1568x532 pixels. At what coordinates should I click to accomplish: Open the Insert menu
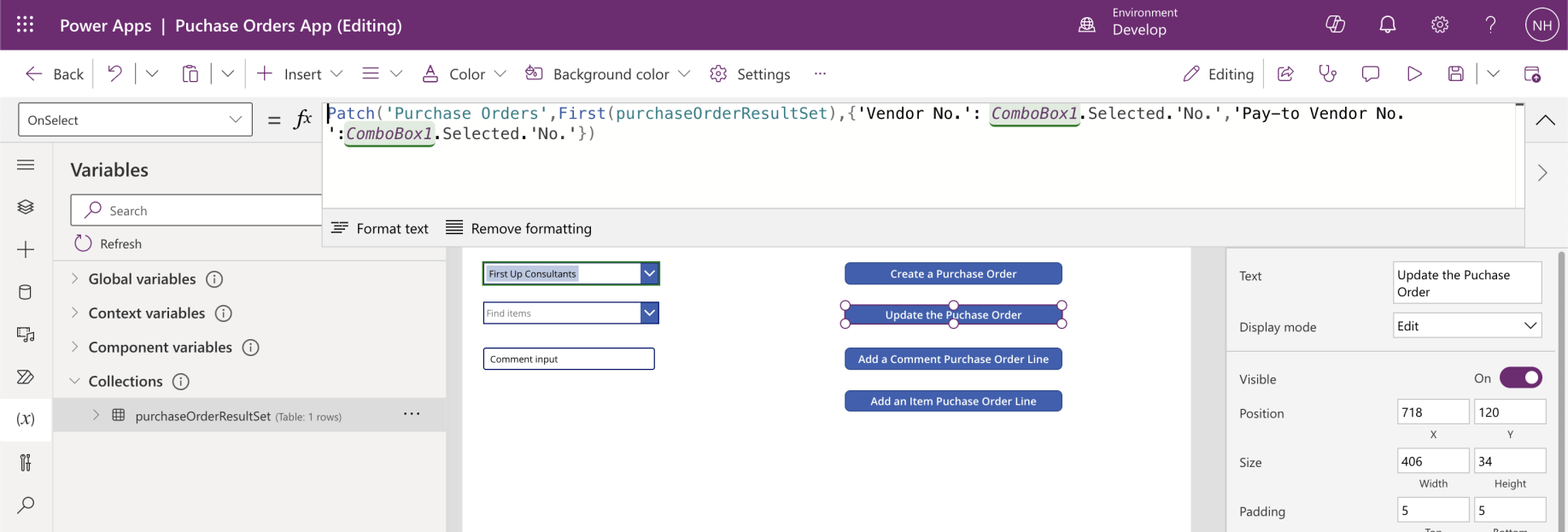tap(299, 74)
